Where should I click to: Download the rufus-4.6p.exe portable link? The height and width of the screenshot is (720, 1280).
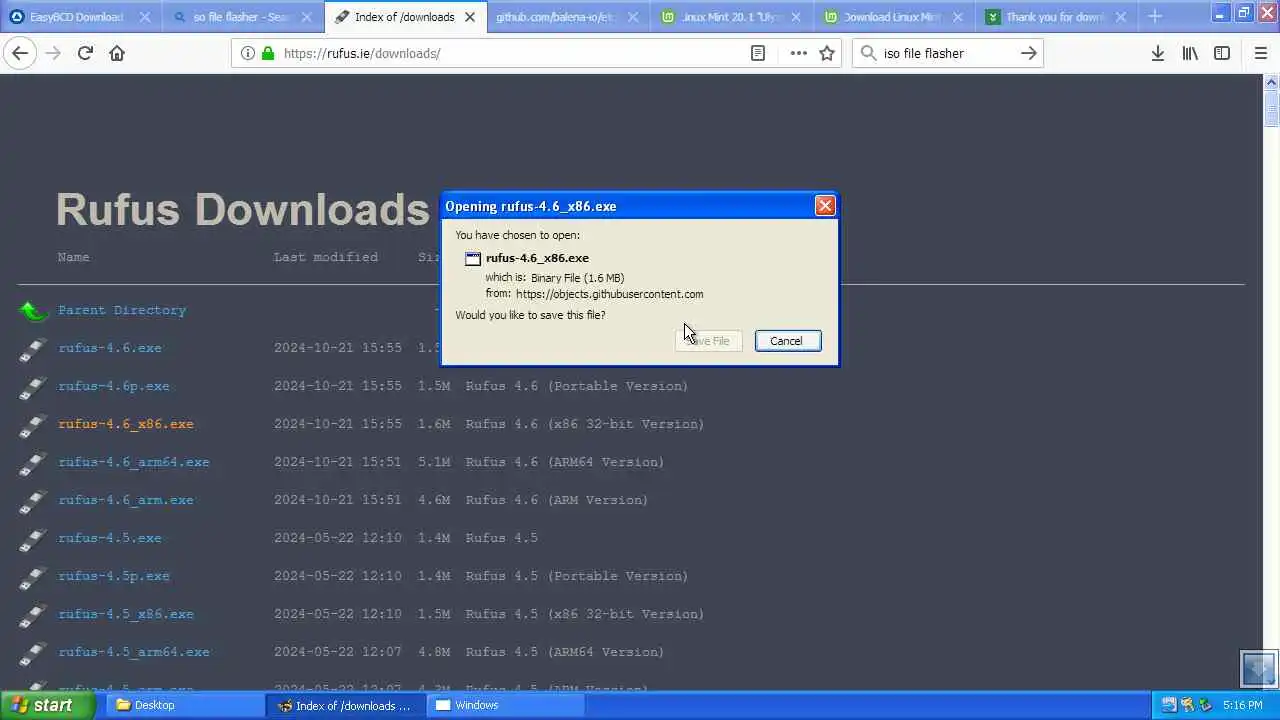tap(114, 386)
